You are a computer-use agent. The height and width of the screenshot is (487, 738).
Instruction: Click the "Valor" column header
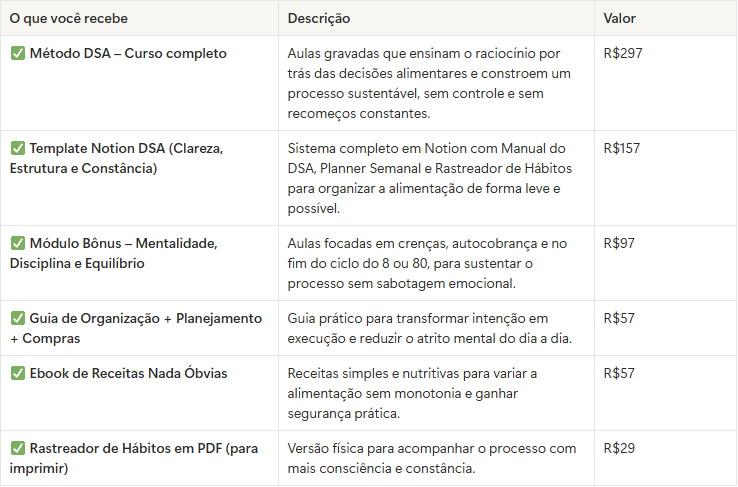pyautogui.click(x=620, y=18)
